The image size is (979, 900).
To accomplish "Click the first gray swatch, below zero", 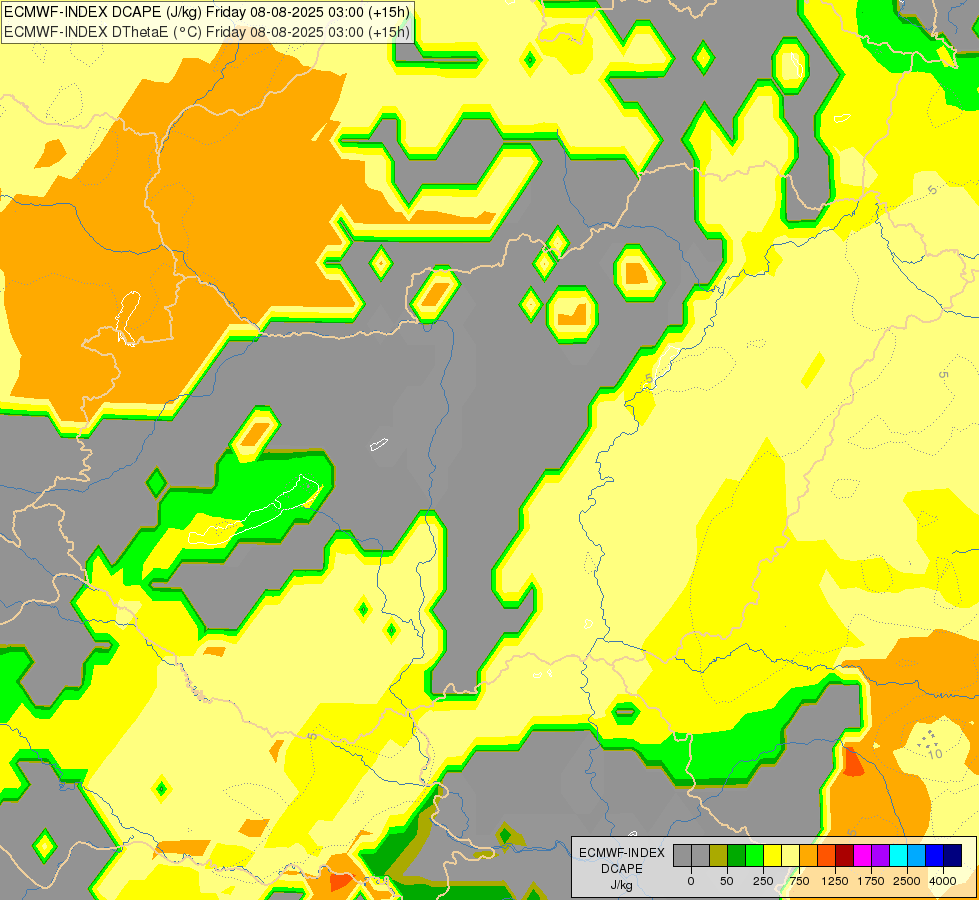I will point(682,856).
